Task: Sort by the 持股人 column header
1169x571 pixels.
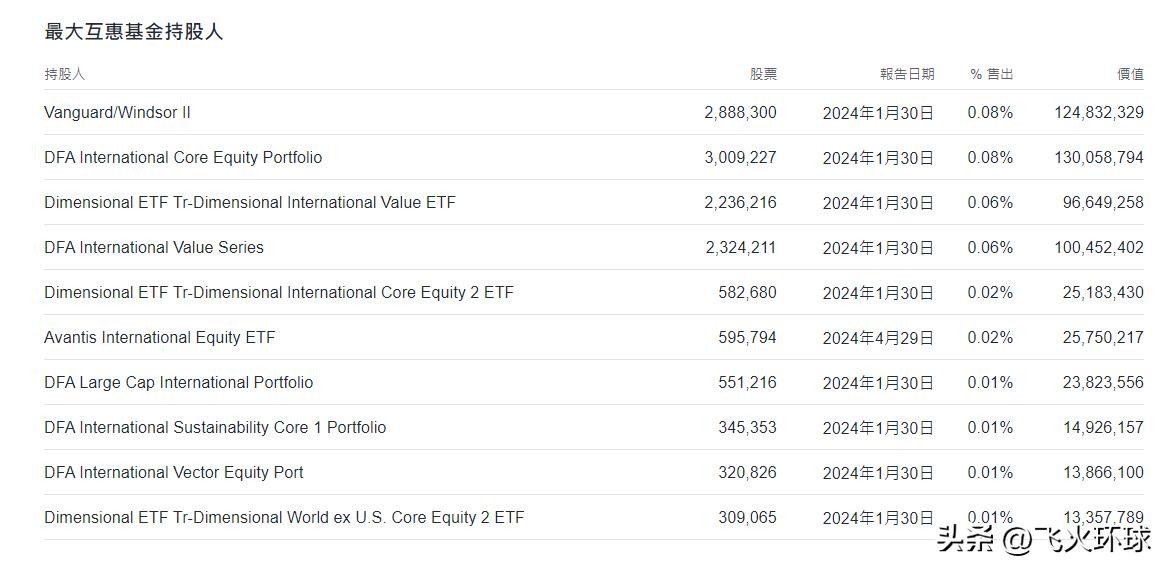Action: (65, 74)
